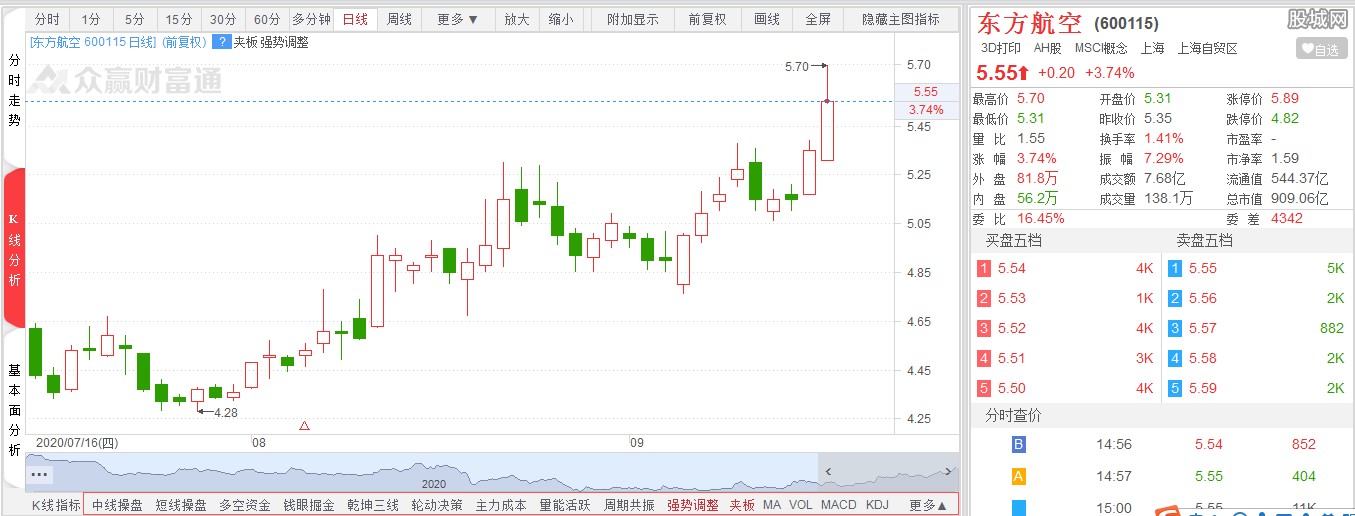Select the 短线操盘 indicator
Screen dimensions: 1355x516
[x=181, y=505]
